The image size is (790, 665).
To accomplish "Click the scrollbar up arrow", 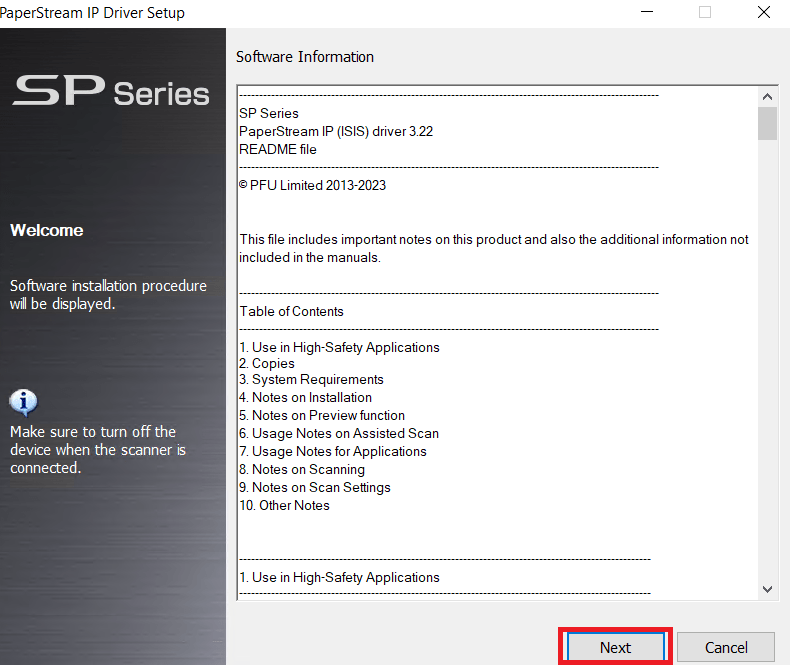I will point(767,97).
